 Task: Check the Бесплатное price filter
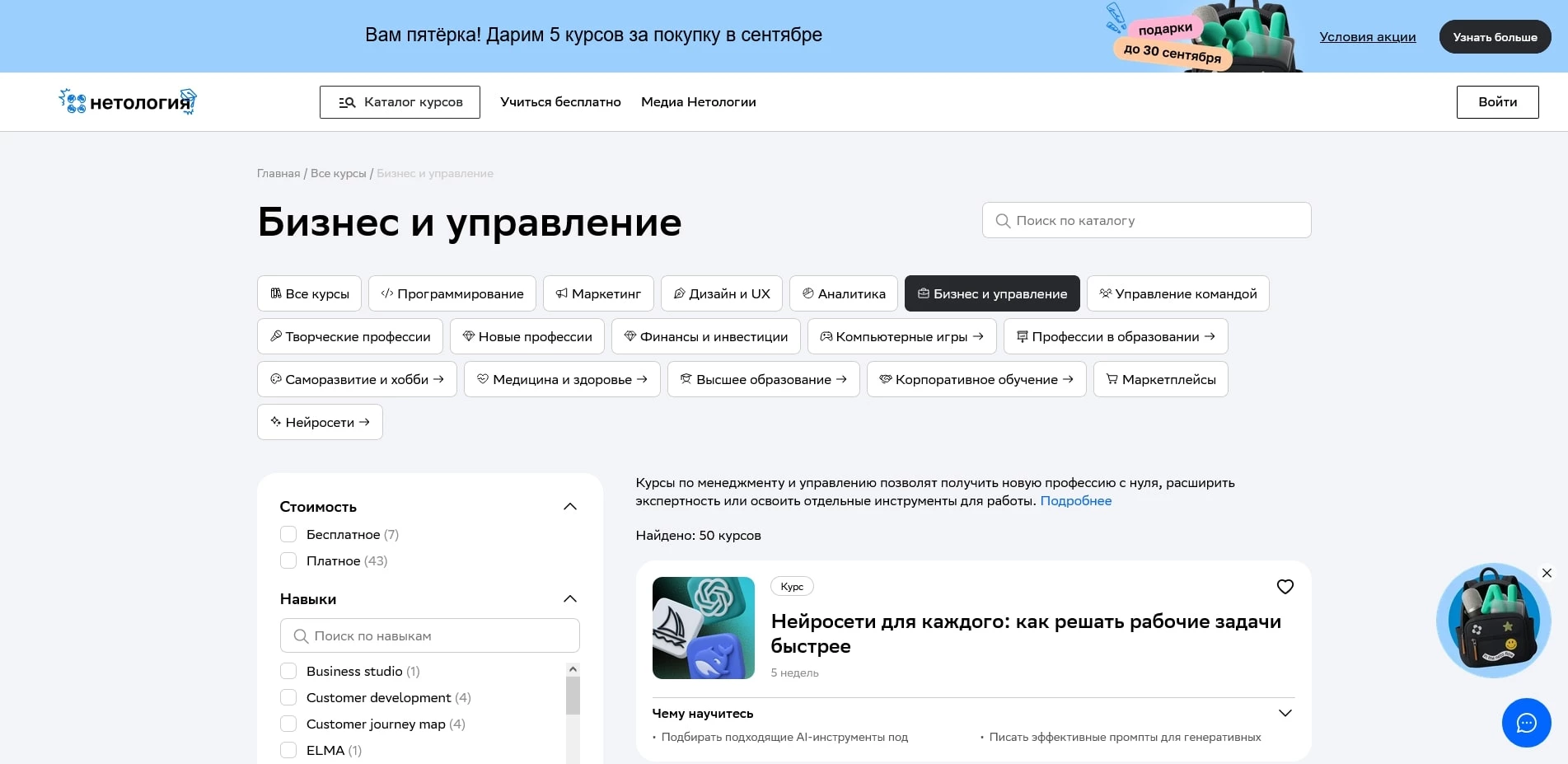(x=288, y=534)
